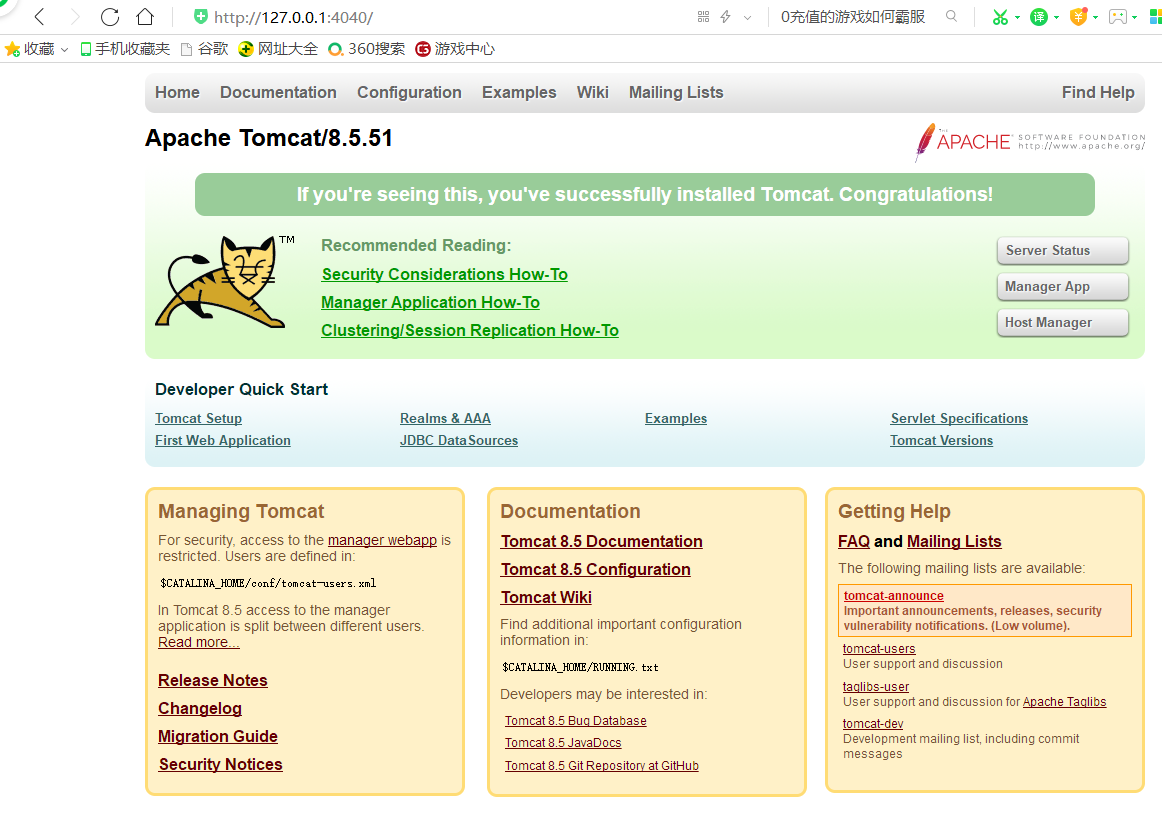
Task: Open the Changelog link
Action: point(200,709)
